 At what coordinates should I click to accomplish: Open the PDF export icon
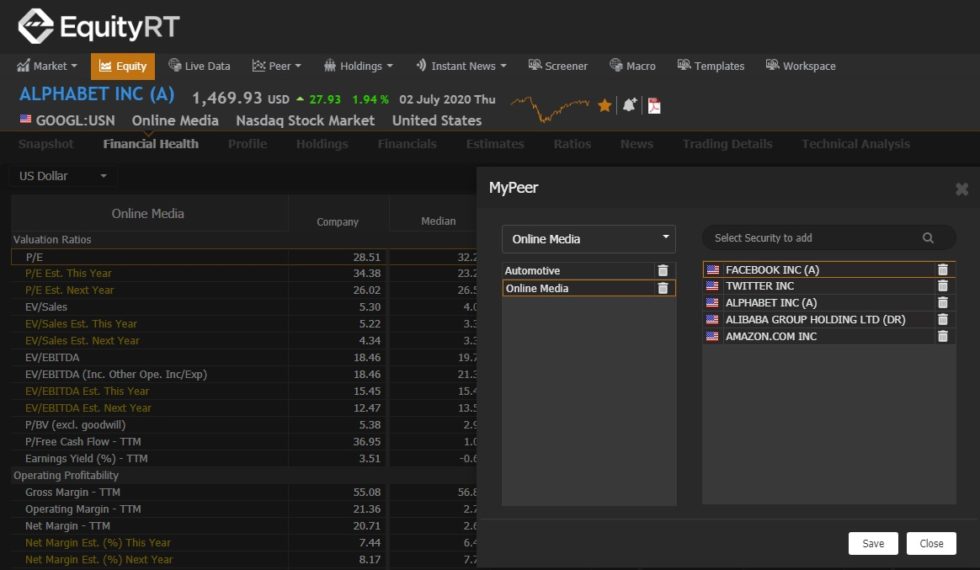tap(654, 106)
